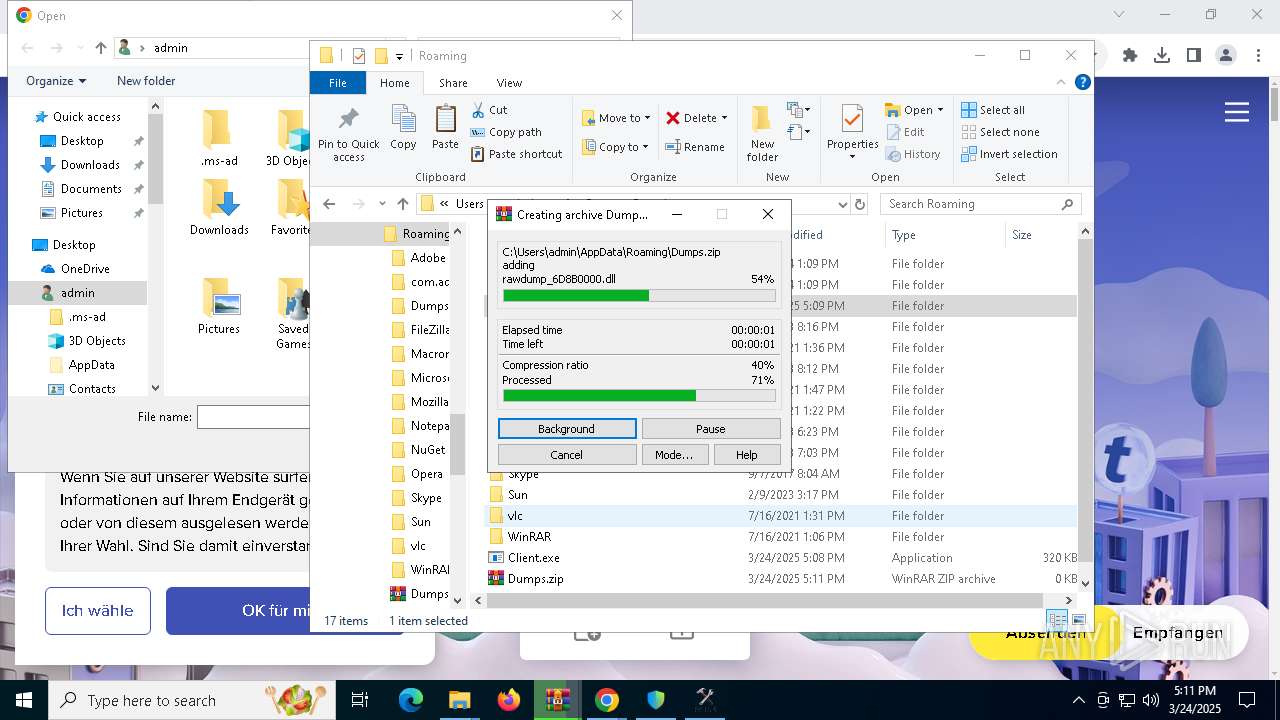Click Select all in ribbon

pyautogui.click(x=993, y=110)
